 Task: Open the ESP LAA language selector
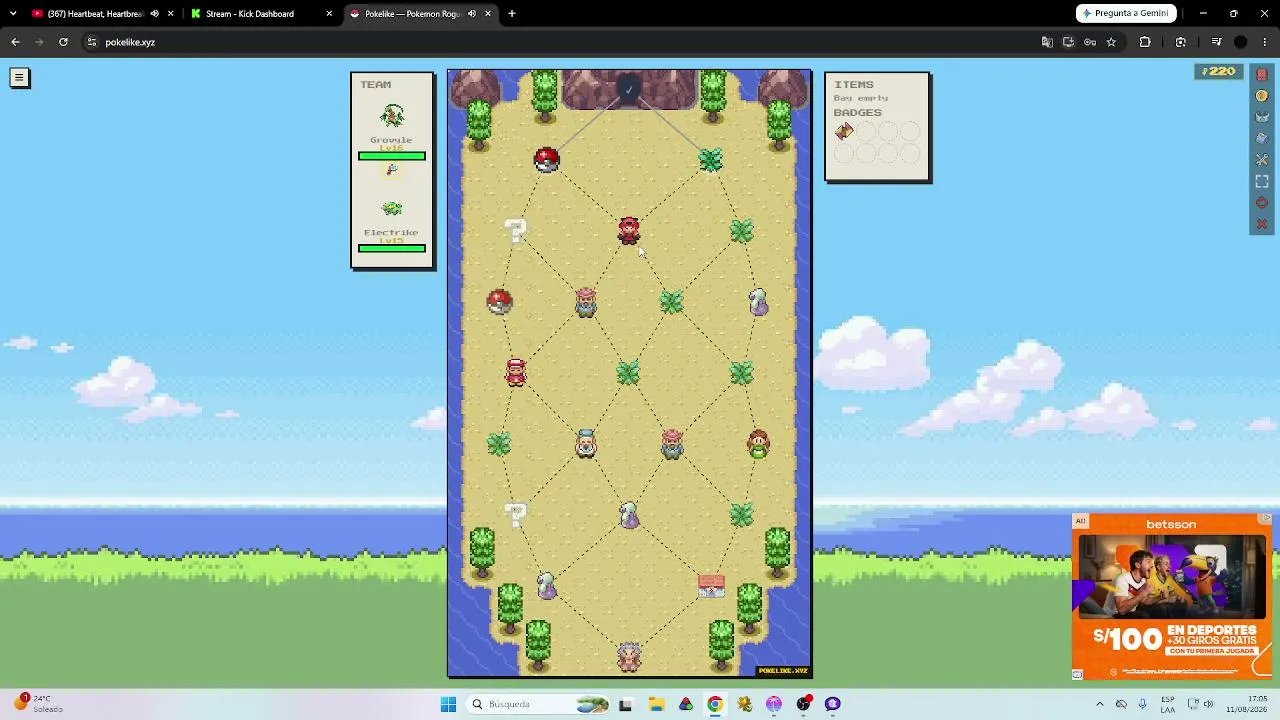coord(1168,704)
